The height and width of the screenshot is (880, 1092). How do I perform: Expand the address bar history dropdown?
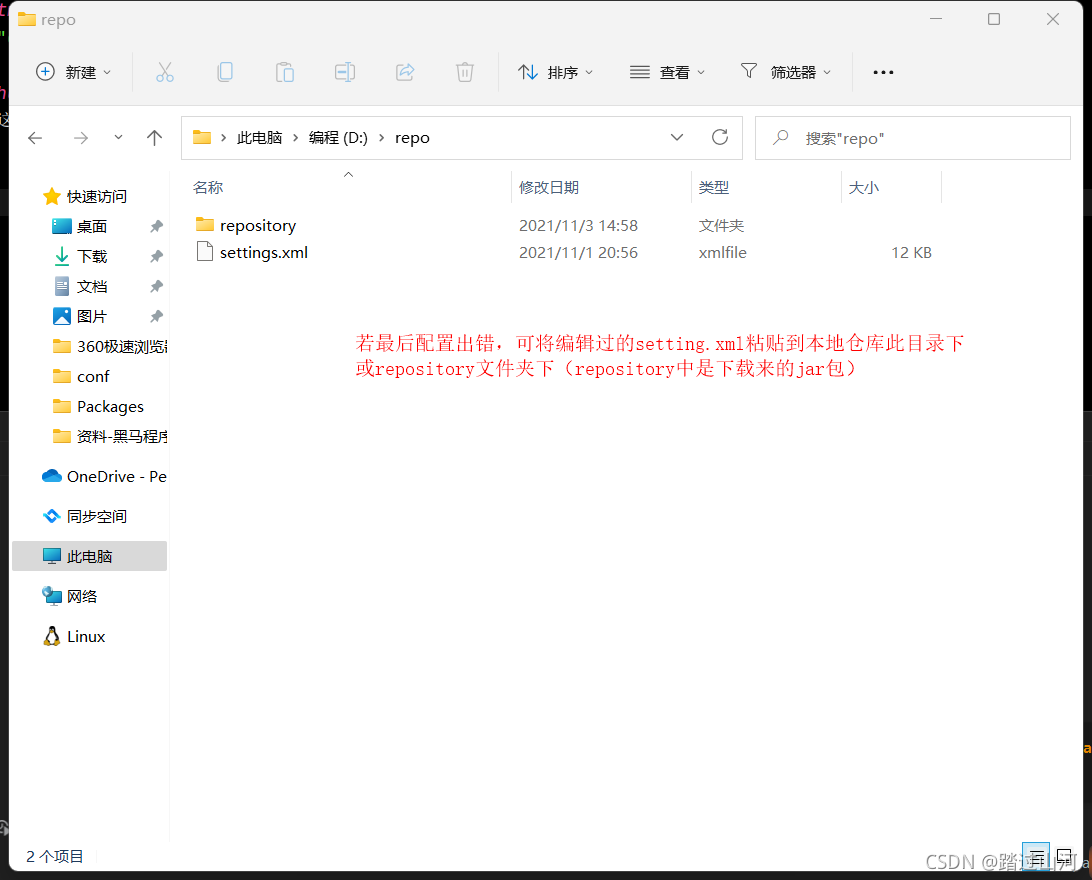[677, 137]
